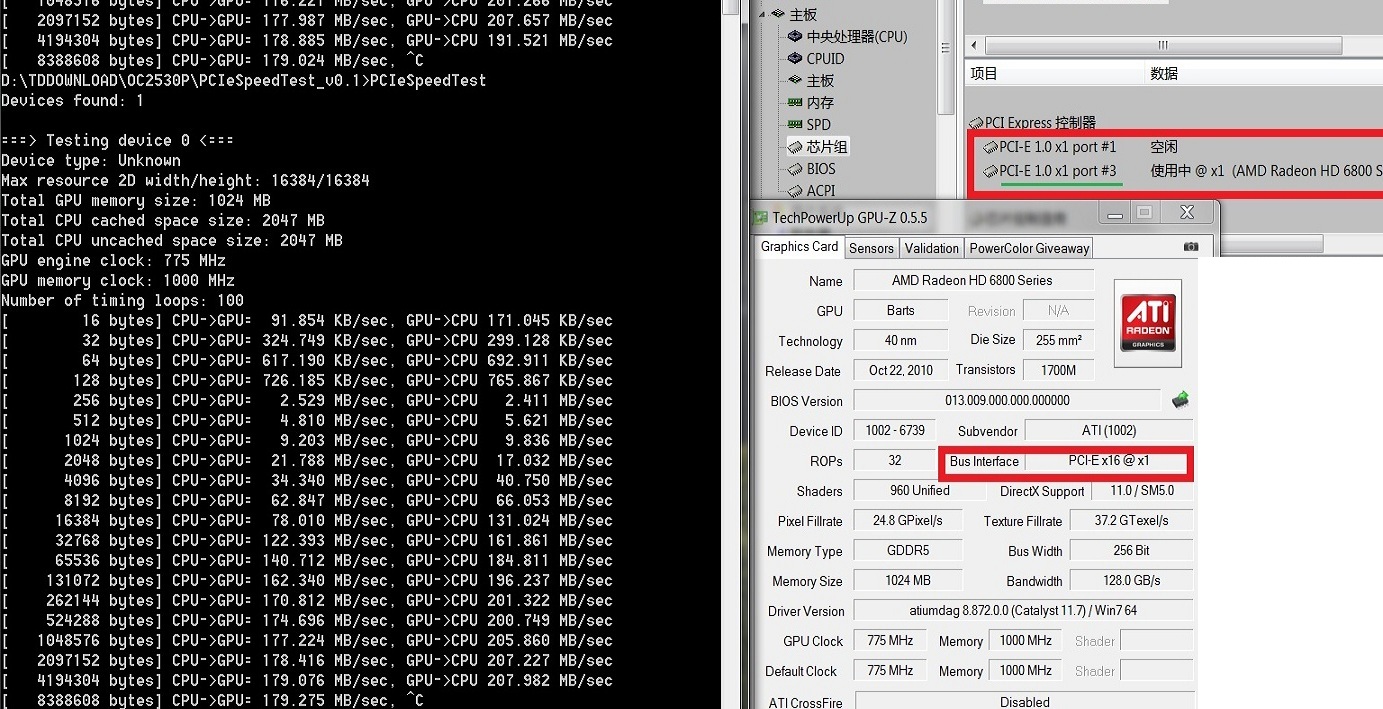Close the GPU-Z window

1187,213
